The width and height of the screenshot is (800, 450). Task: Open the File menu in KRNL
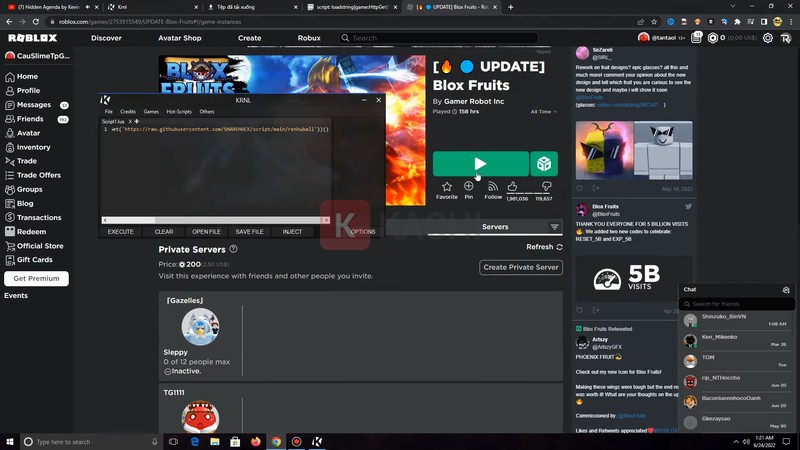[109, 112]
